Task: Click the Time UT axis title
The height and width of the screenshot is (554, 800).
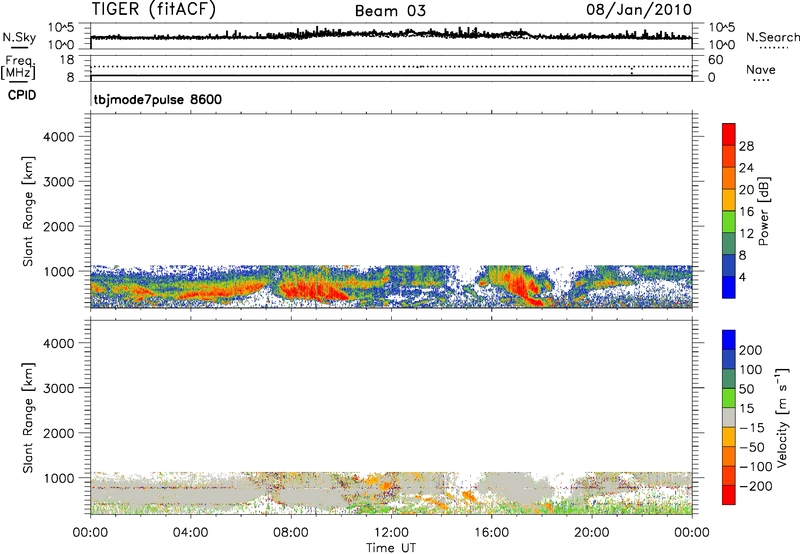Action: click(391, 548)
